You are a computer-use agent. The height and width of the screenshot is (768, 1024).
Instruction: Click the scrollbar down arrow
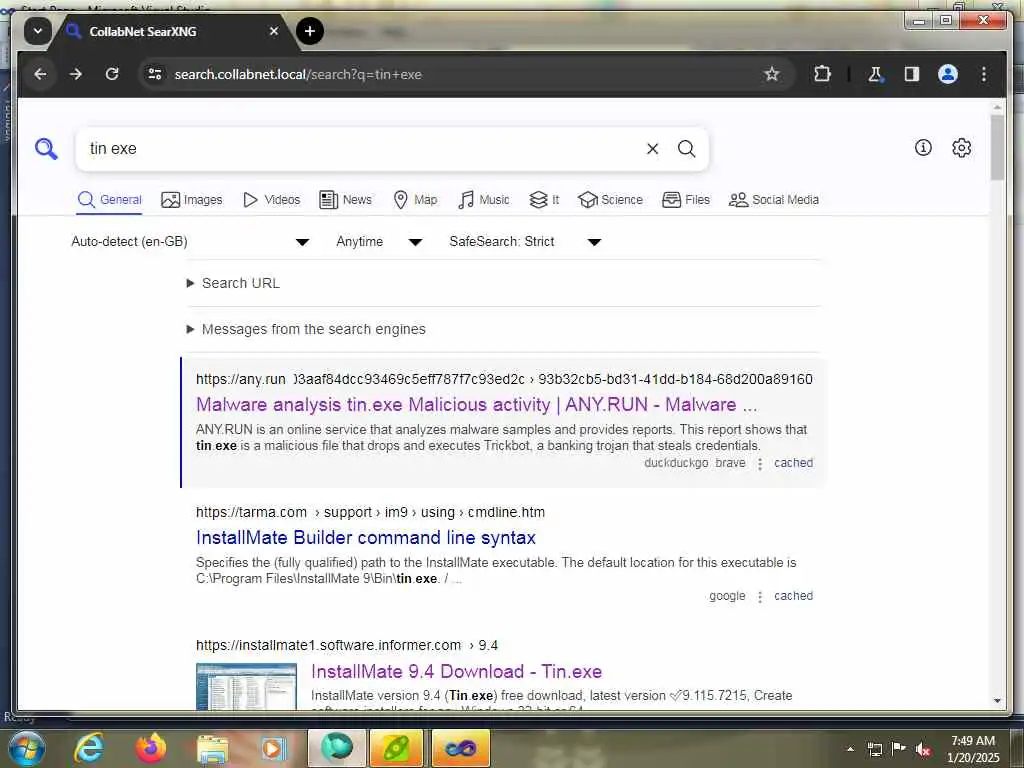click(x=997, y=701)
